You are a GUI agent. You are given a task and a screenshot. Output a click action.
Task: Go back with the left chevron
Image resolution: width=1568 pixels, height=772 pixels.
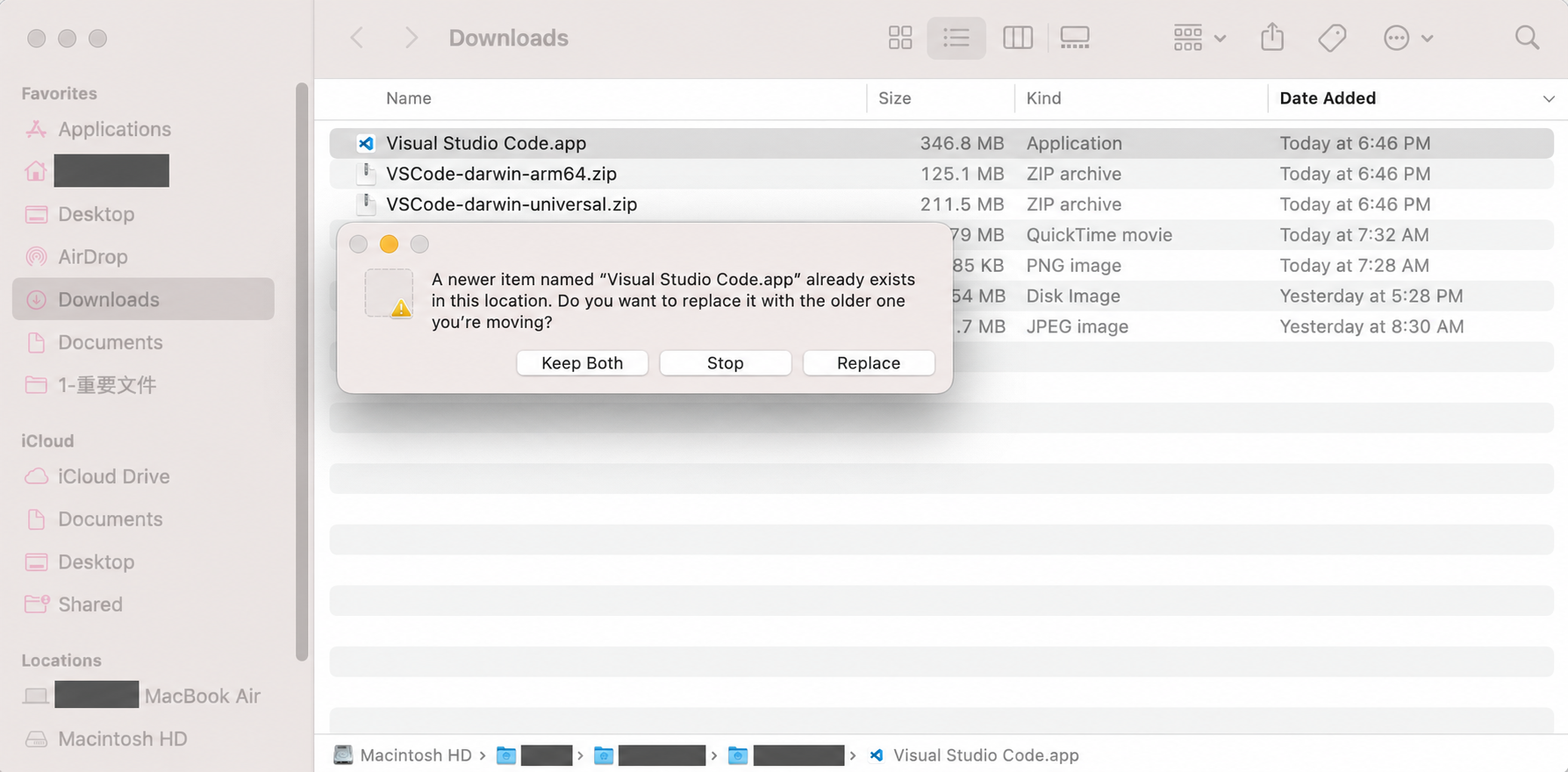357,38
